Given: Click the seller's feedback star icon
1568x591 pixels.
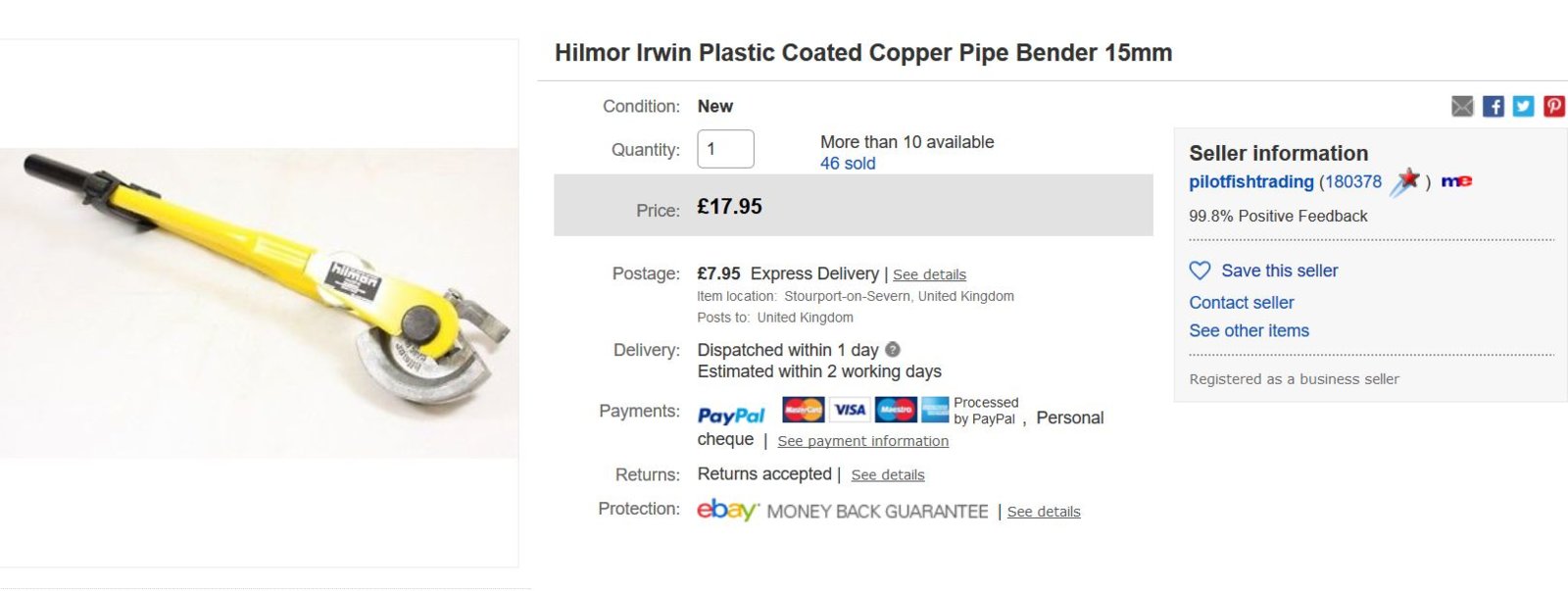Looking at the screenshot, I should (x=1406, y=181).
